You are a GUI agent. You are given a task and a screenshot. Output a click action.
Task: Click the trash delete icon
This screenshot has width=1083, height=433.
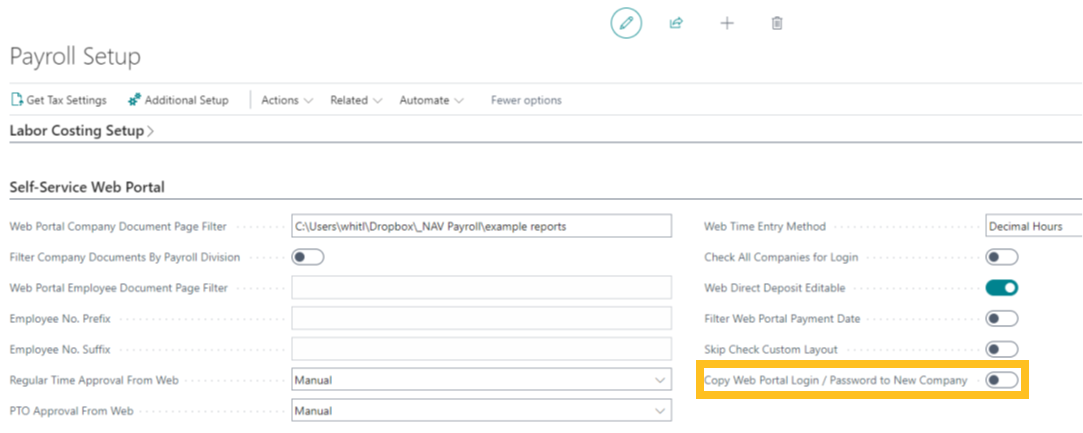pos(777,23)
